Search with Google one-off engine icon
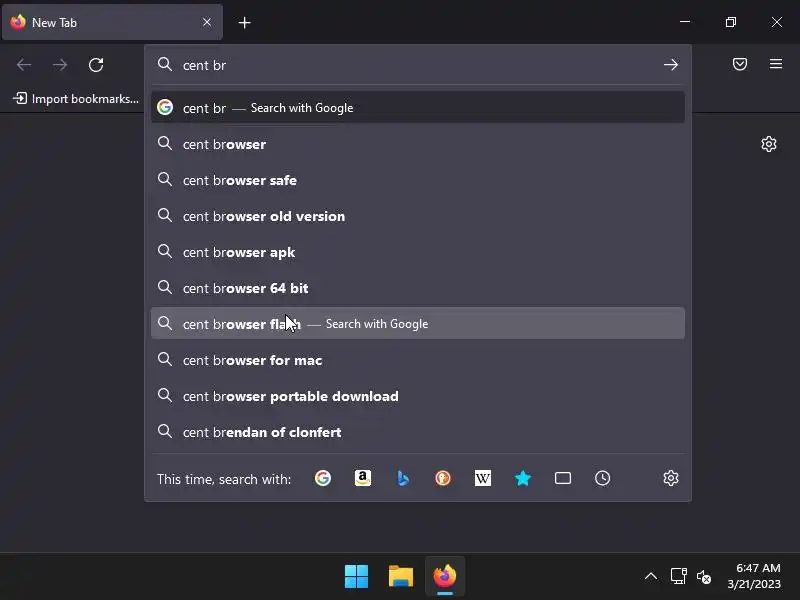This screenshot has height=600, width=800. click(x=322, y=479)
